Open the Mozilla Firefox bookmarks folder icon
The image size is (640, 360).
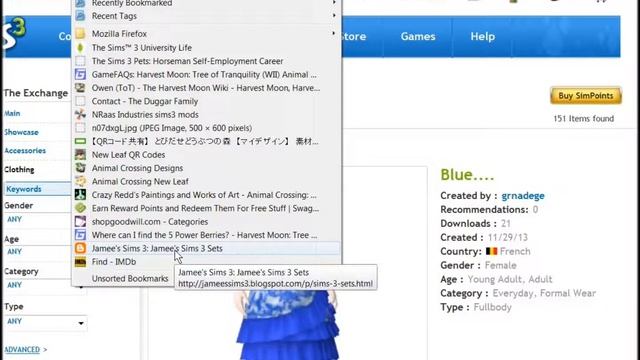point(80,34)
